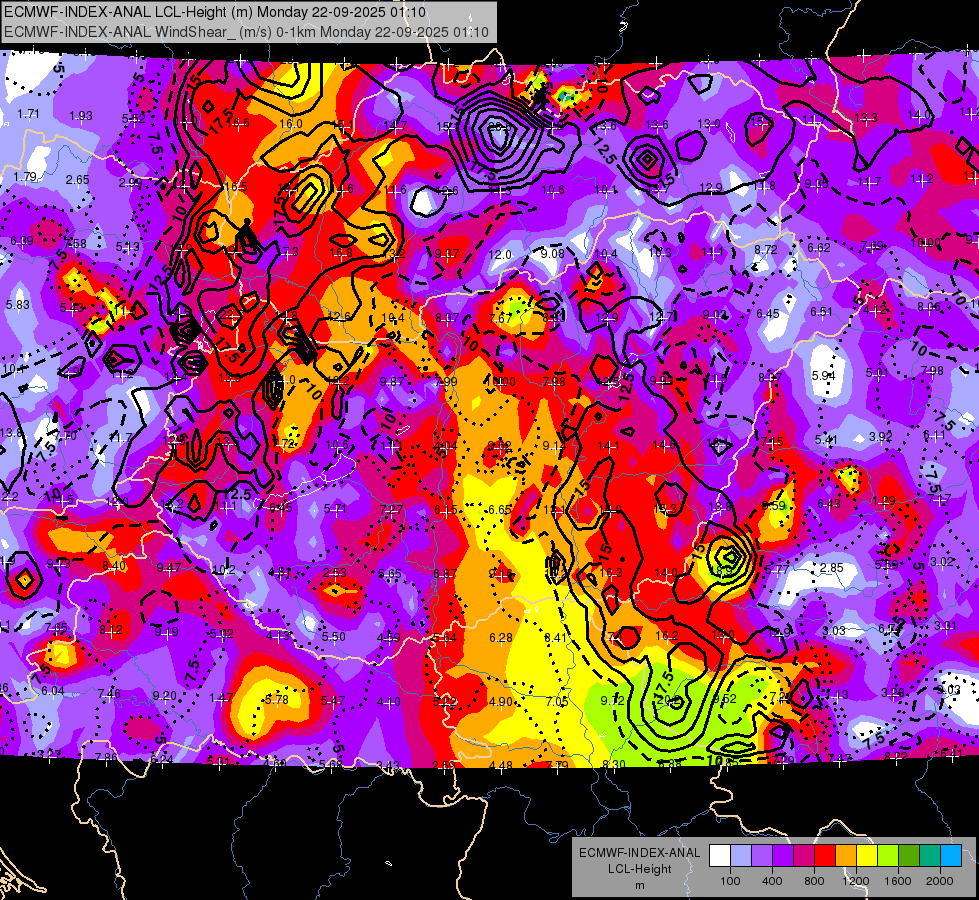Click the white swatch in the LCL-Height legend
979x900 pixels.
[x=719, y=856]
